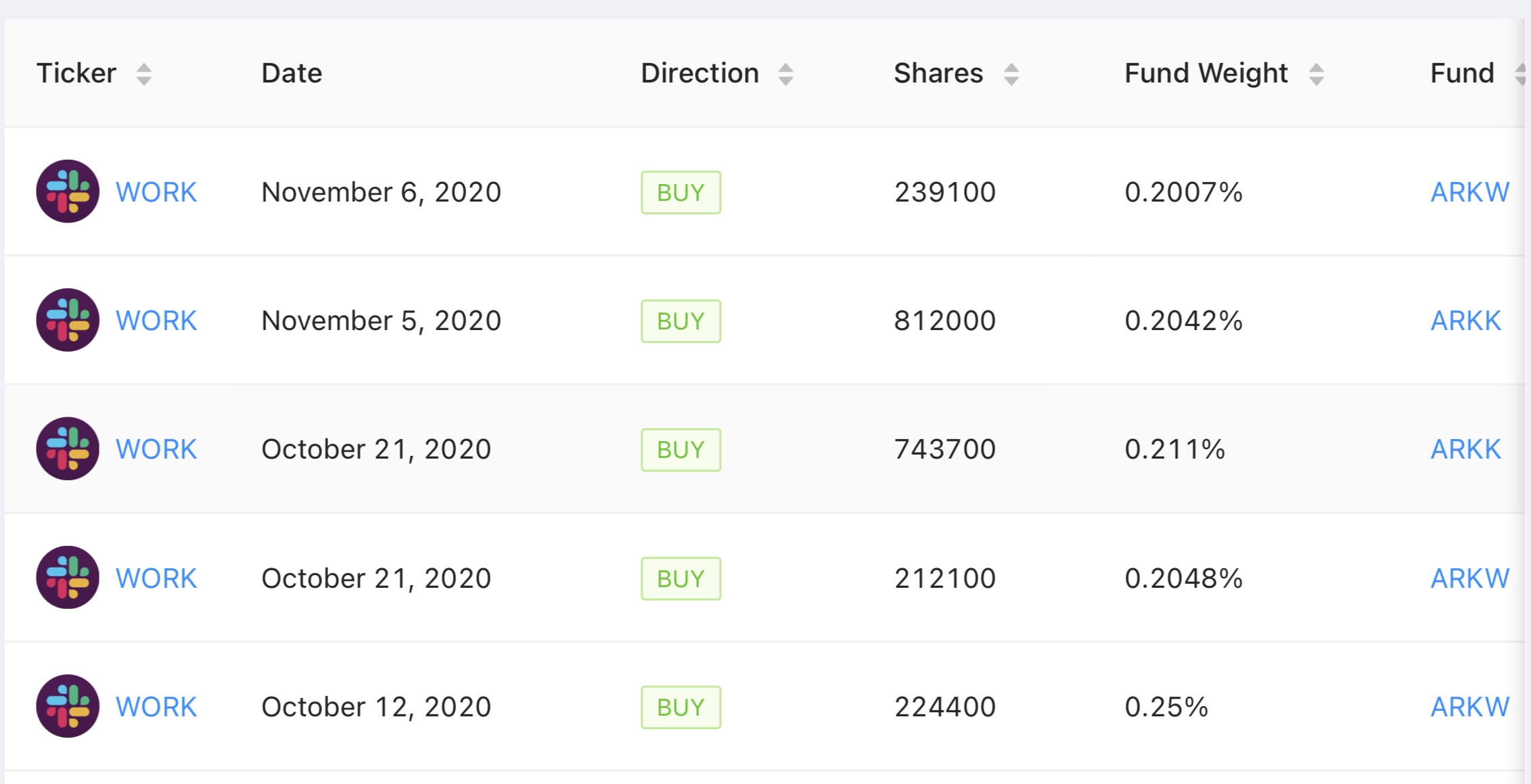Click Slack logo in November 6 row
Viewport: 1531px width, 784px height.
(68, 191)
